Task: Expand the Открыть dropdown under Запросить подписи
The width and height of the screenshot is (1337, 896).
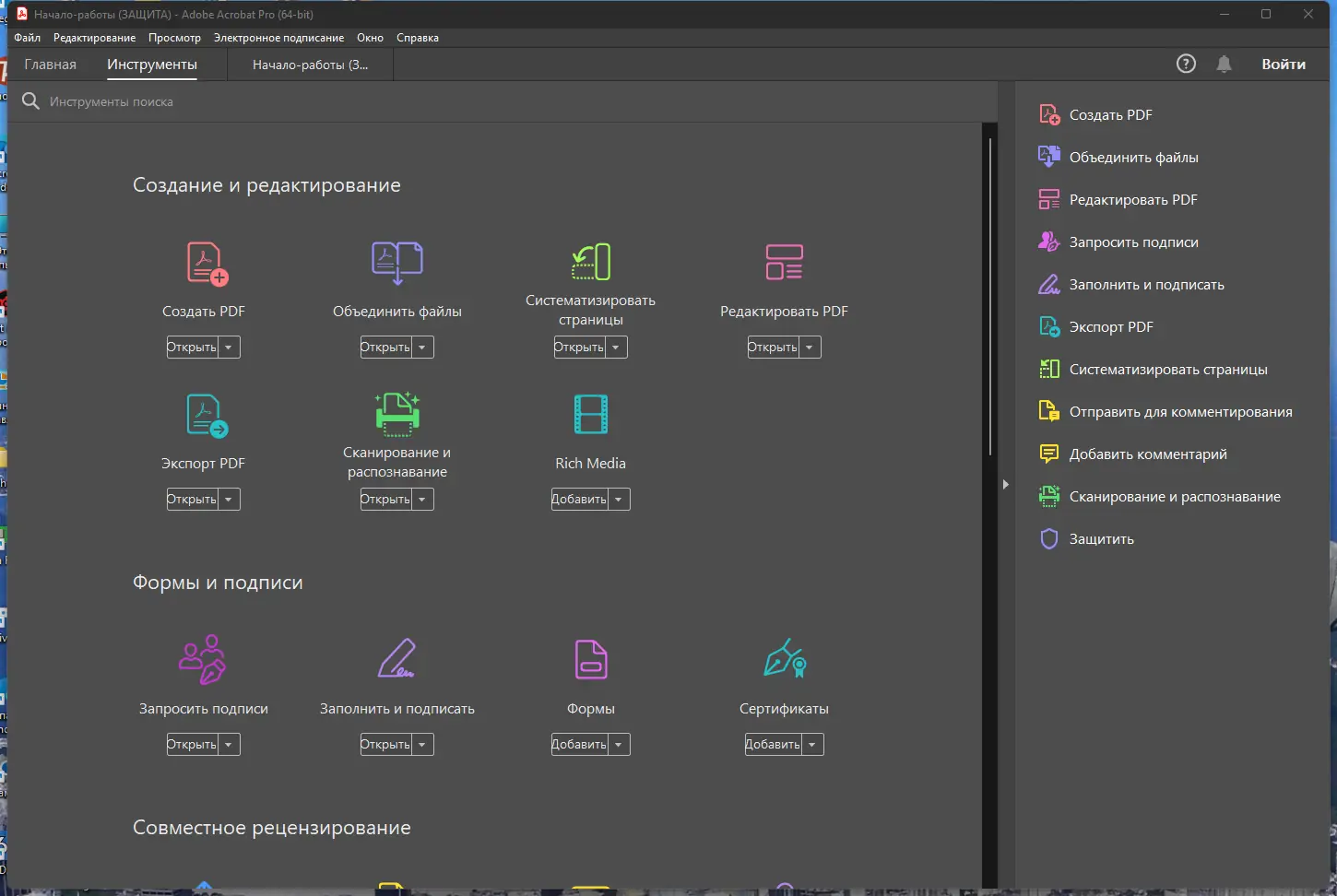Action: pos(229,744)
